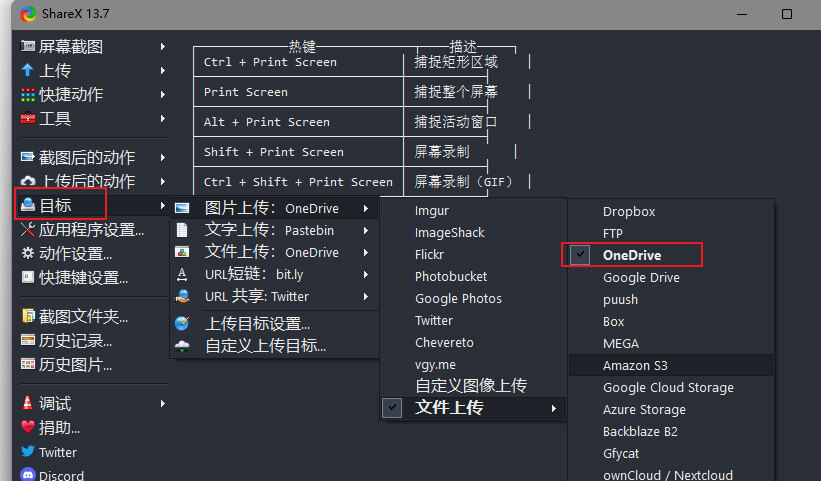
Task: Click the 屏幕截图 capture icon
Action: [x=28, y=46]
